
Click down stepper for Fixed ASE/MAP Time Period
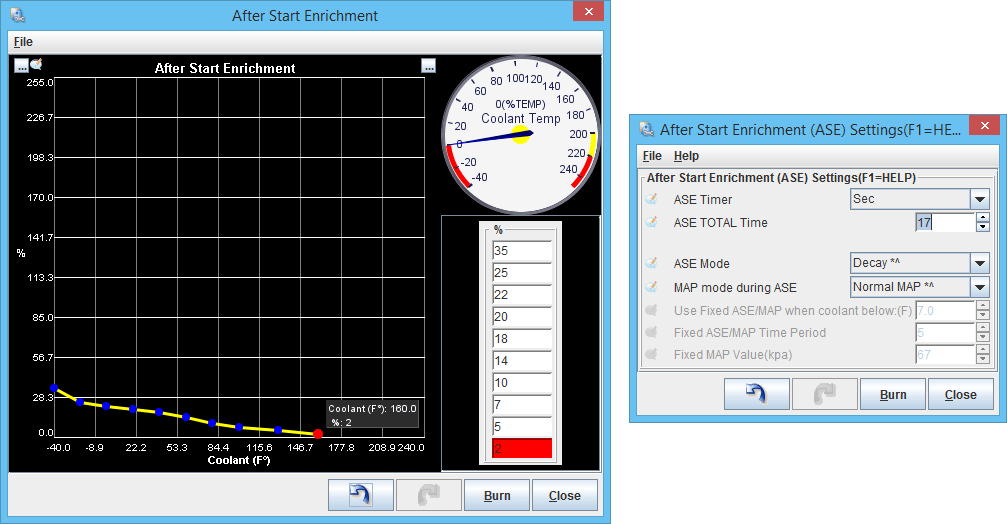click(983, 337)
